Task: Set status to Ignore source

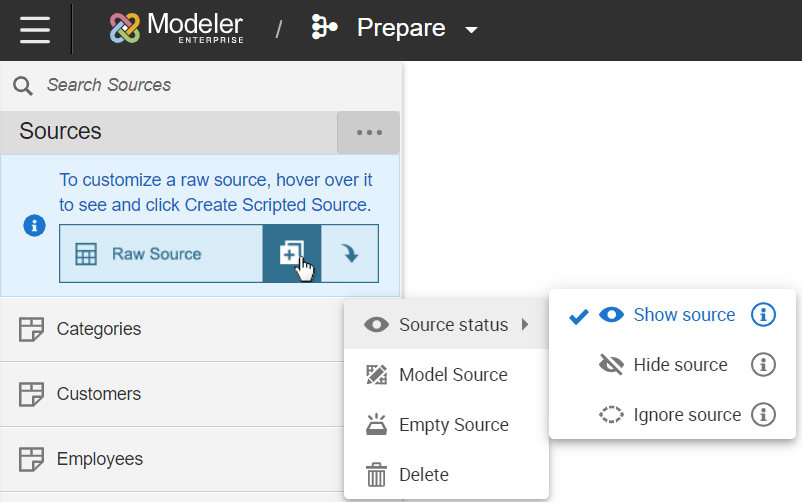Action: coord(687,414)
